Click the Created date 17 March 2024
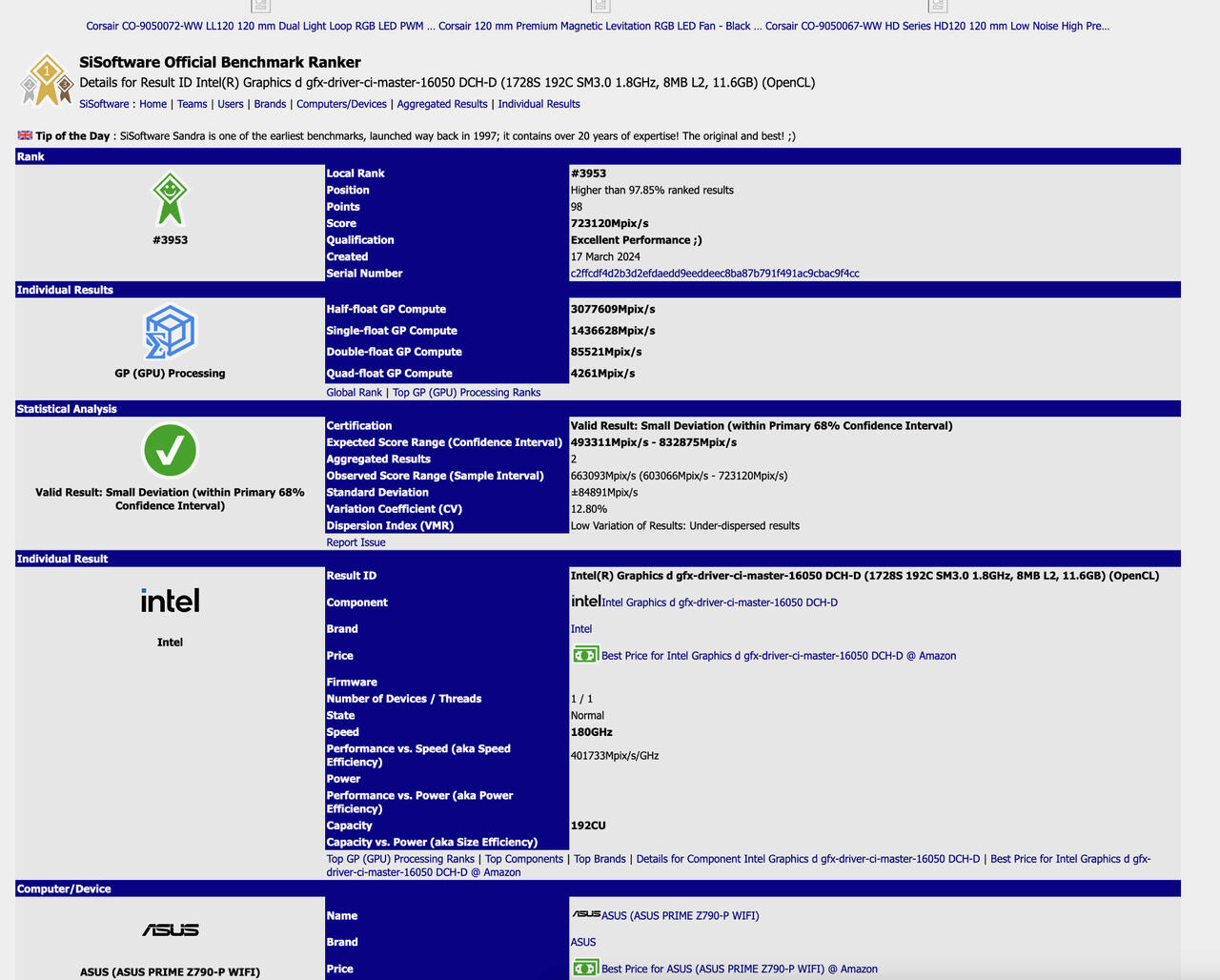This screenshot has width=1220, height=980. tap(605, 256)
